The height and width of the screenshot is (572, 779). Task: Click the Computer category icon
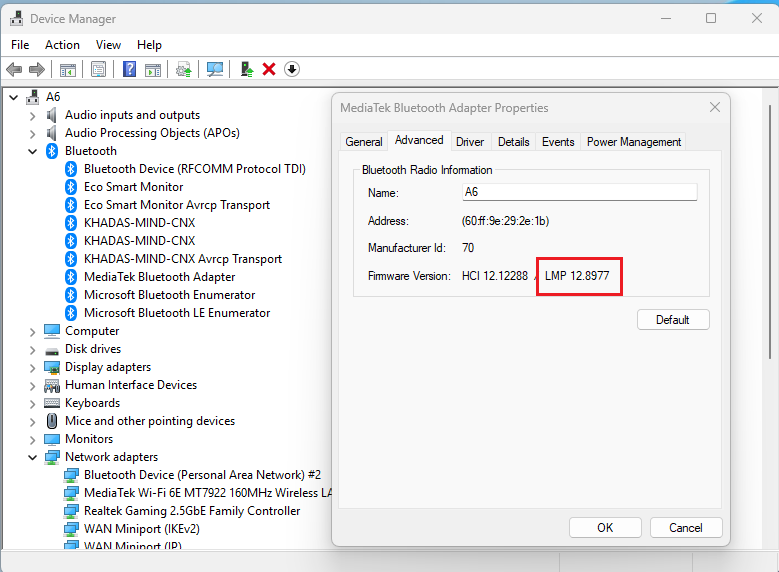pos(52,331)
